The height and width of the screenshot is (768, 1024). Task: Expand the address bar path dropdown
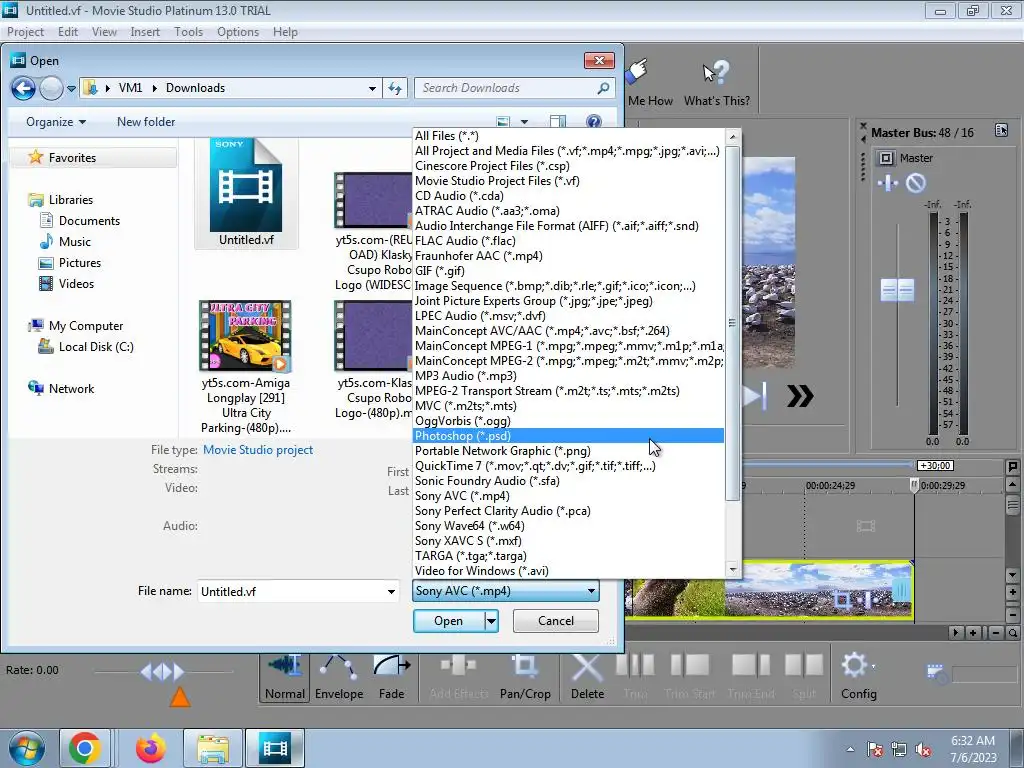pos(372,88)
